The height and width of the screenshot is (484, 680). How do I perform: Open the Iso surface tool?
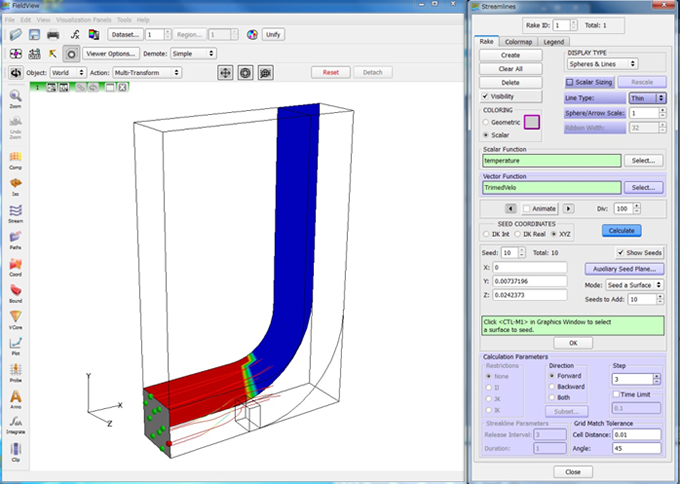tap(16, 184)
